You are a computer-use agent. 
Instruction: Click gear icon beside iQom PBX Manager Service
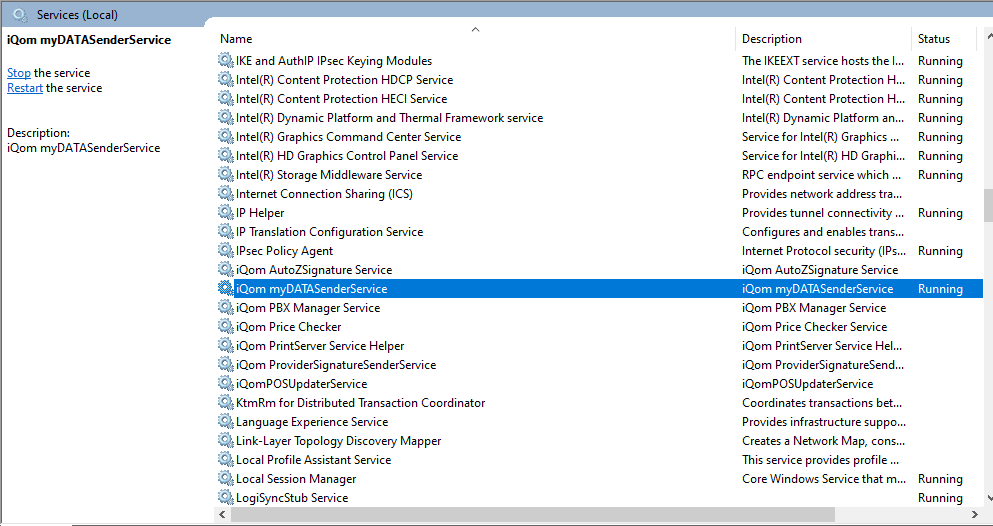(x=226, y=308)
